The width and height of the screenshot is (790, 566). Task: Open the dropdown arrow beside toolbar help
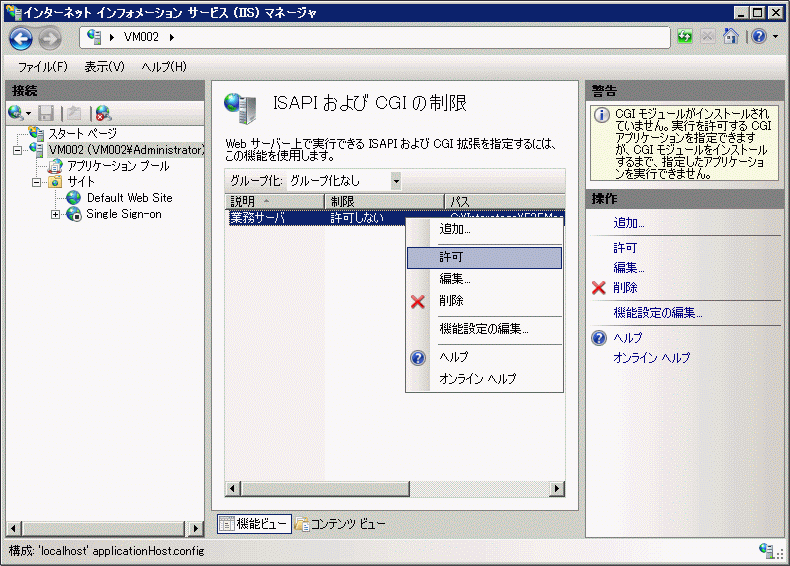tap(775, 36)
